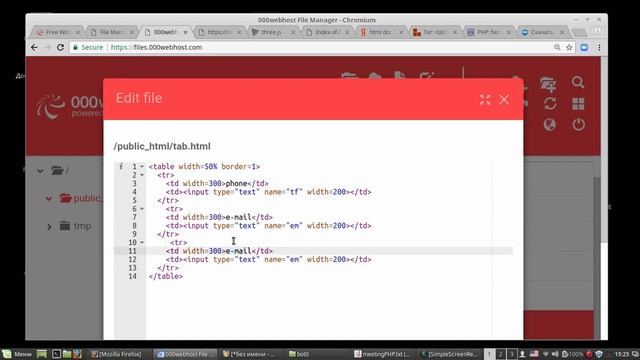The image size is (640, 360).
Task: Click the zoom magnifier icon in address bar
Action: [557, 47]
